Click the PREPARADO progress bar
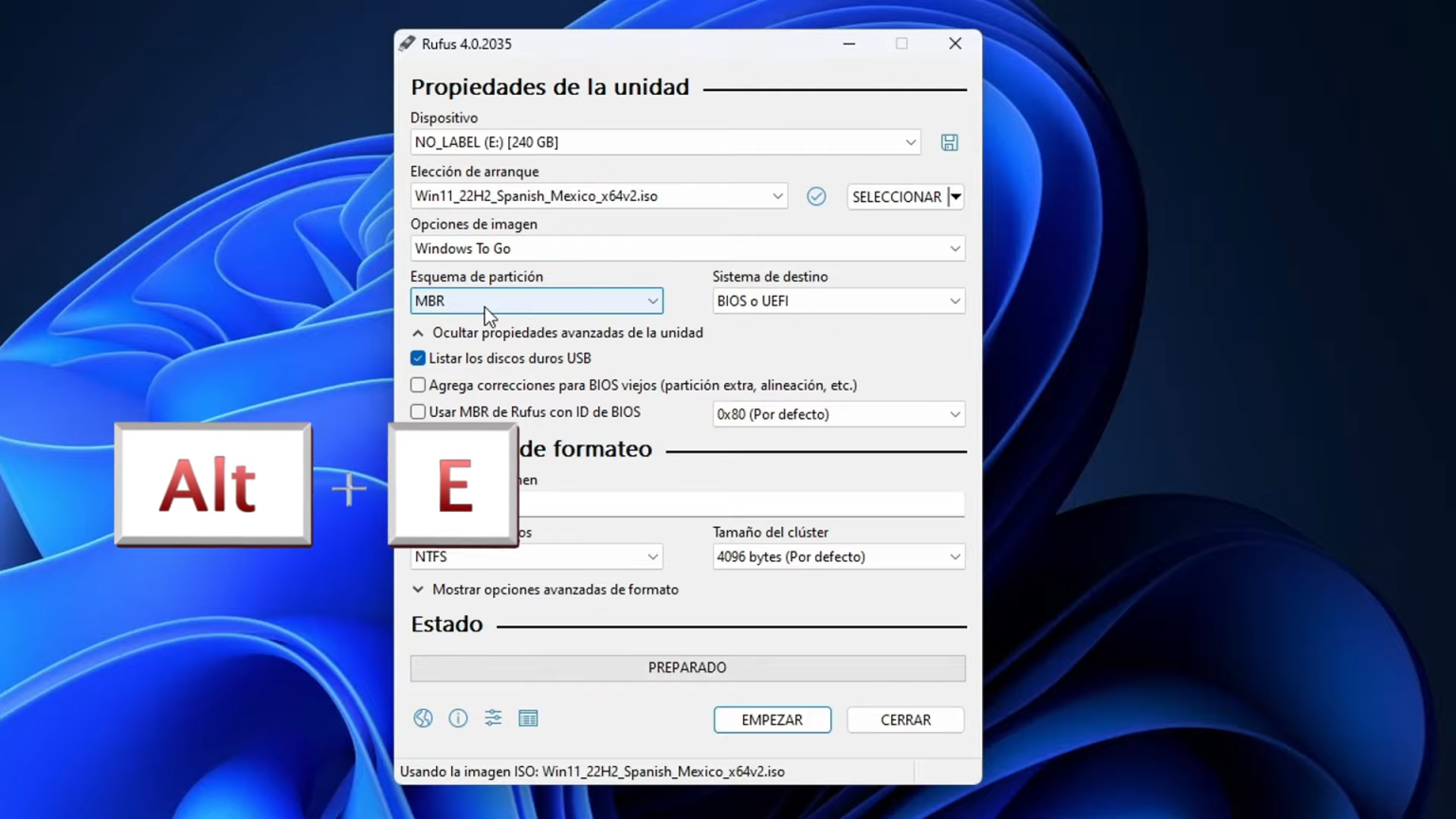Viewport: 1456px width, 819px height. [x=687, y=667]
